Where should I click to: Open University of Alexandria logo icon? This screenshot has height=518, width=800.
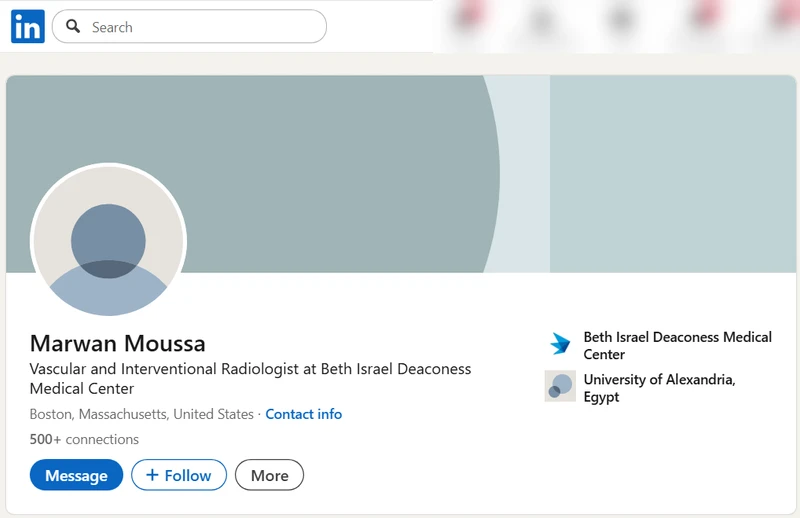tap(560, 386)
